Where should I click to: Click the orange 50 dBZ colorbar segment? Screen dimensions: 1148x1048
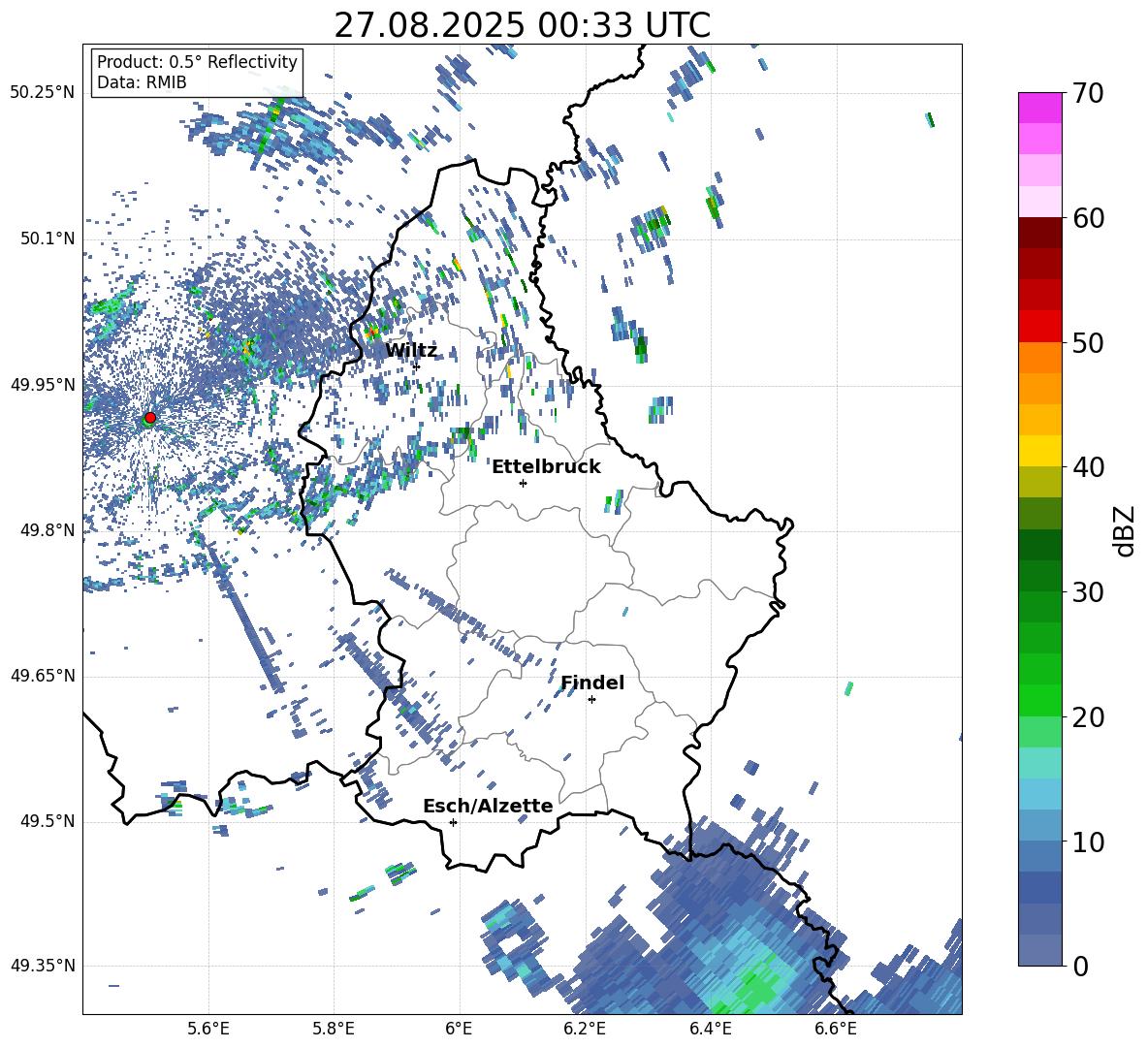click(x=1039, y=358)
